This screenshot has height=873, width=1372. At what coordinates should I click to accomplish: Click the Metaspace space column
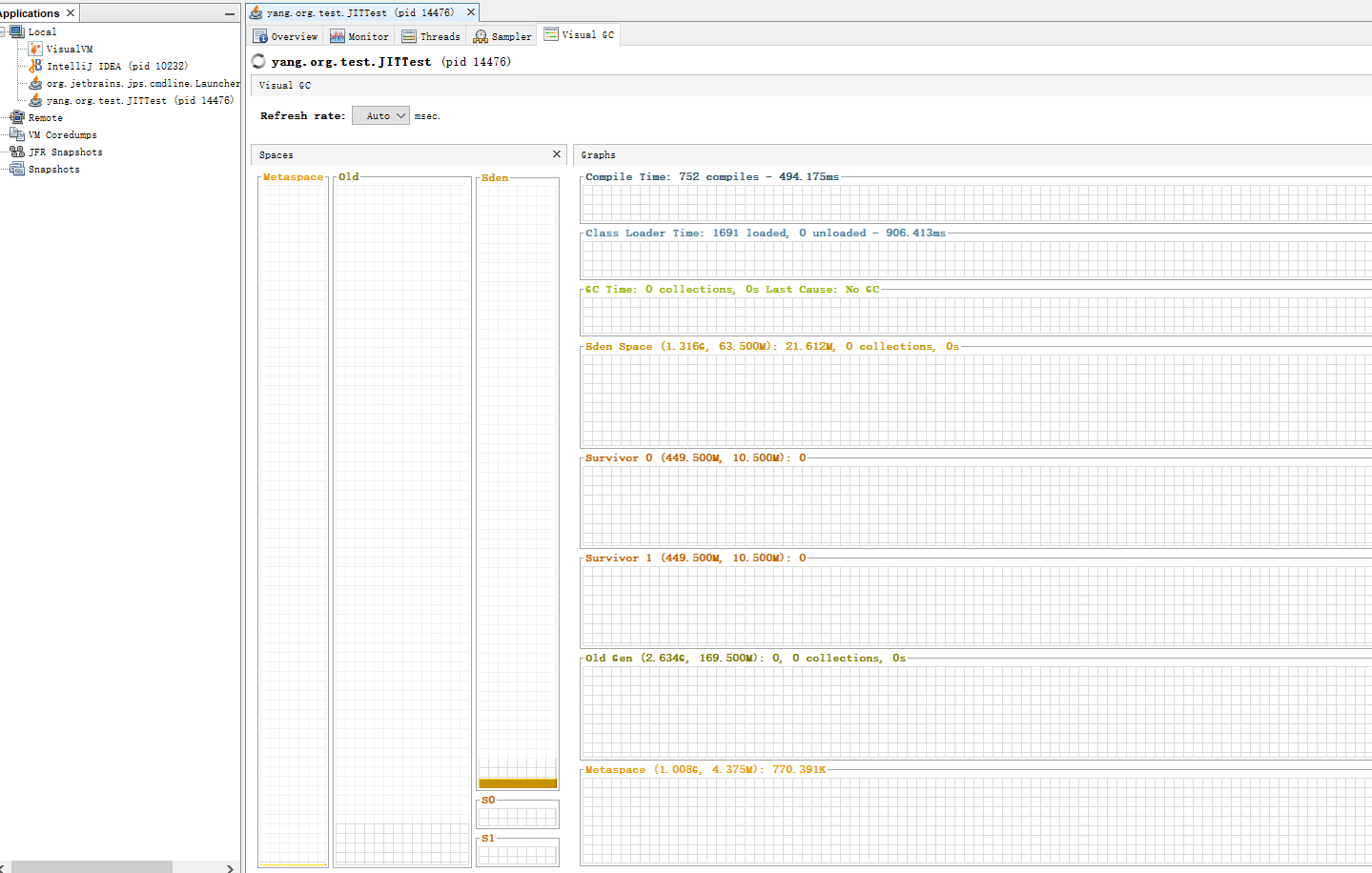point(293,523)
